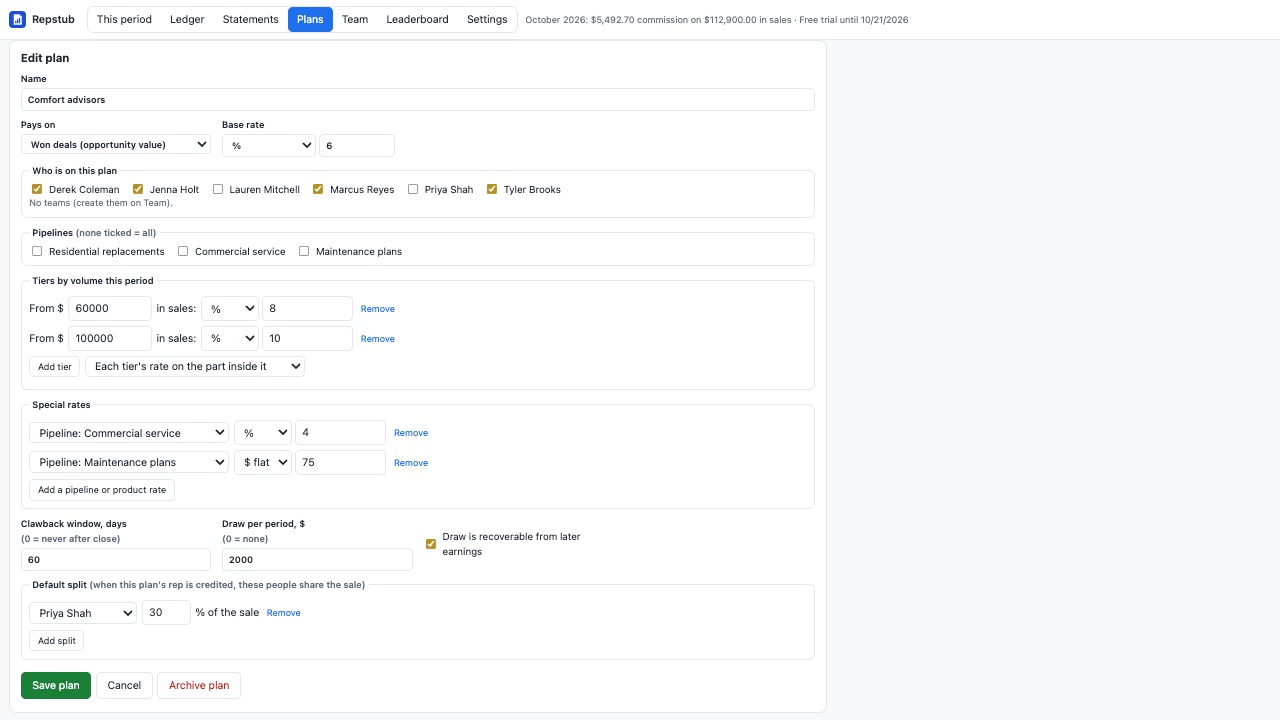Viewport: 1280px width, 720px height.
Task: Click the Clawback window days field
Action: (x=116, y=560)
